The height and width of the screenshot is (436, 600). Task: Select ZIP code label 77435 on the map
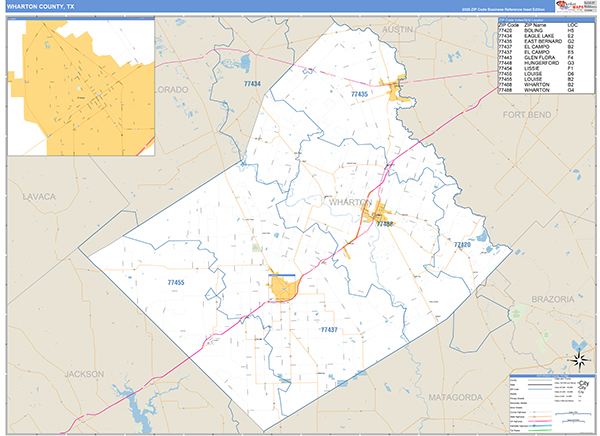[359, 94]
